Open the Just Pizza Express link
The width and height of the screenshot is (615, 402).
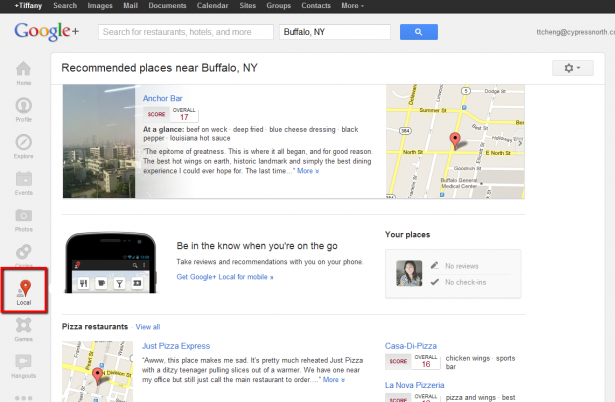(x=176, y=346)
